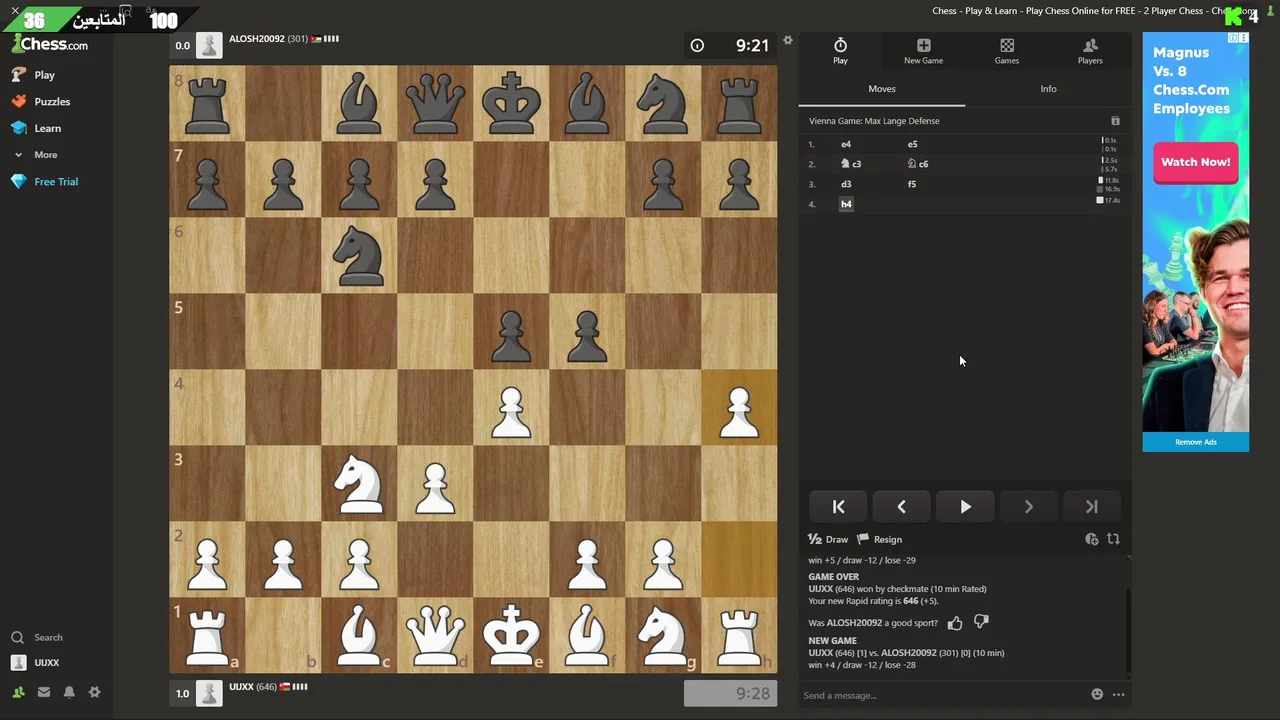
Task: Give ALOSH20092 a thumbs up
Action: pos(955,623)
